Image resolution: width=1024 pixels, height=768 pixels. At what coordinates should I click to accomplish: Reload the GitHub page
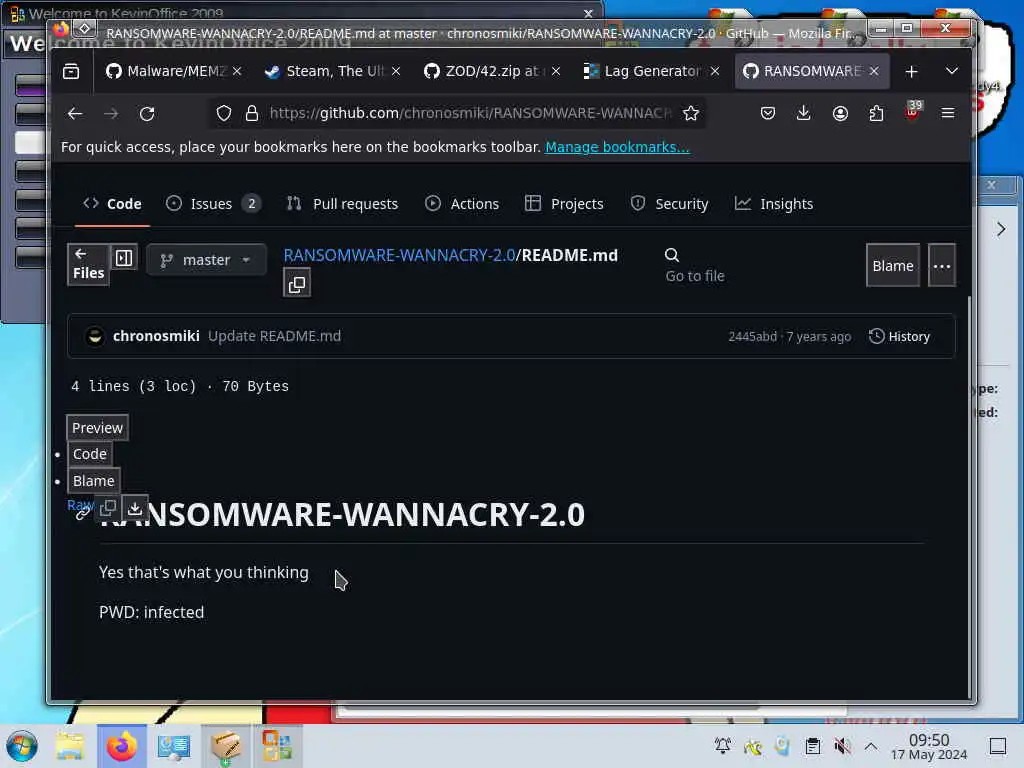pos(147,114)
